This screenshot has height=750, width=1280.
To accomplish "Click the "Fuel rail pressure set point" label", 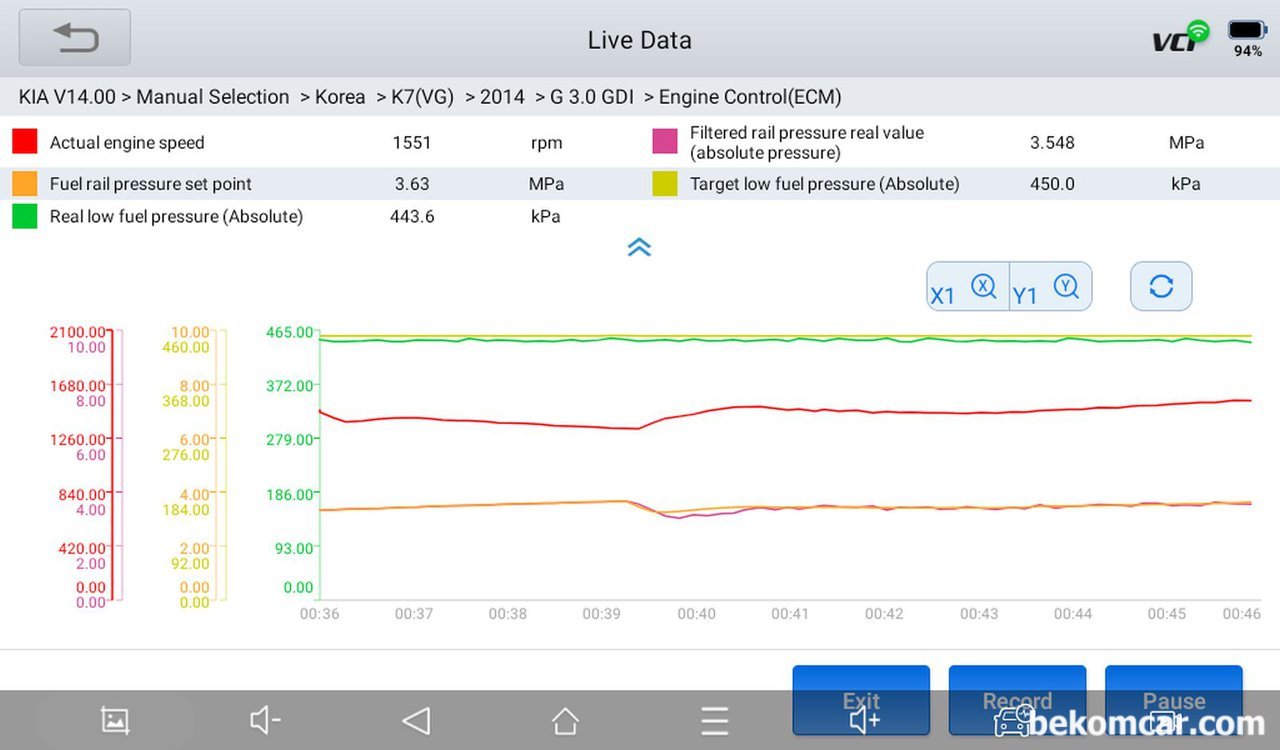I will 151,184.
